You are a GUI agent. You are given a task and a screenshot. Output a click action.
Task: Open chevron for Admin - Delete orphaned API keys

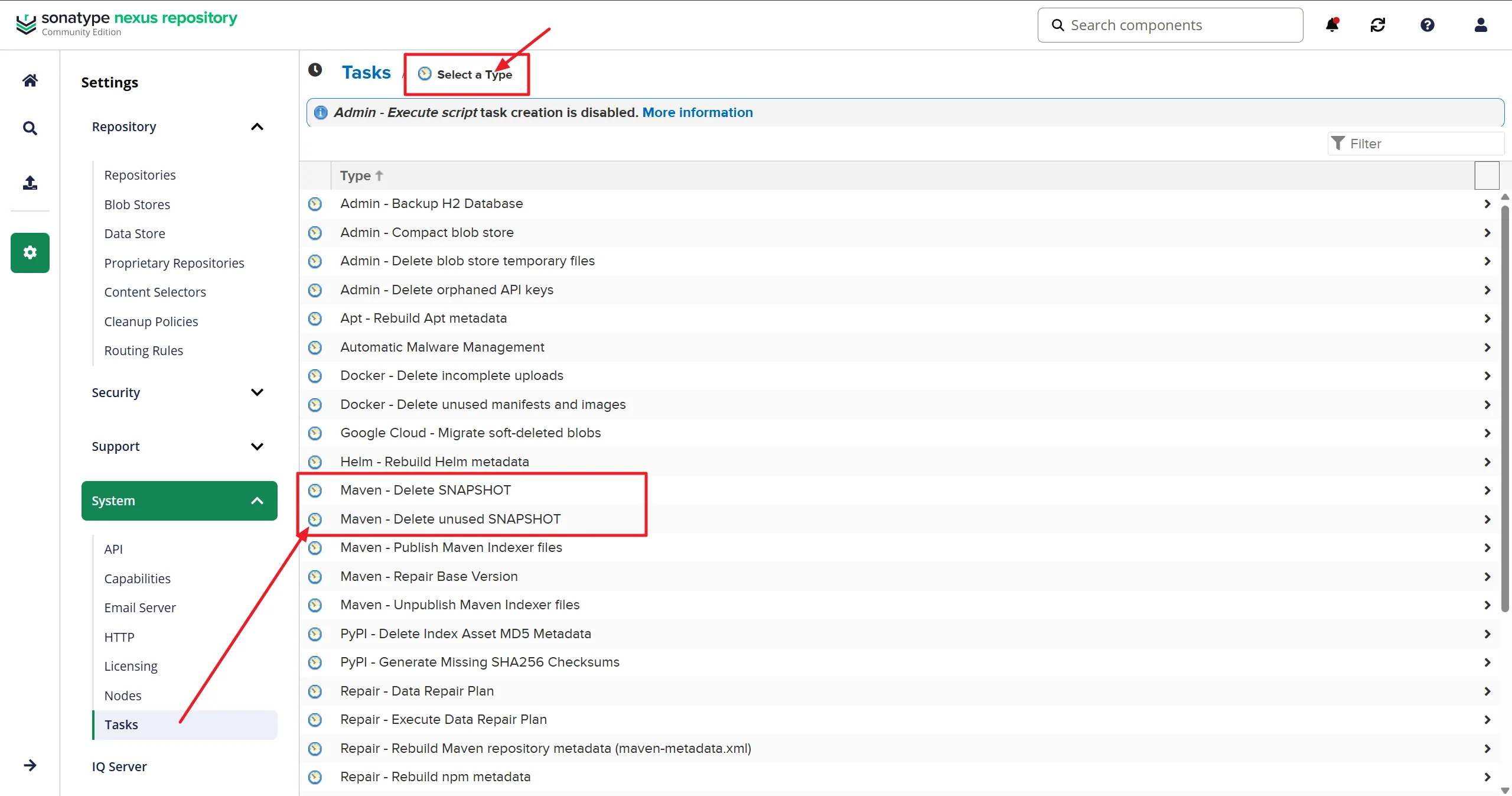pos(1487,290)
